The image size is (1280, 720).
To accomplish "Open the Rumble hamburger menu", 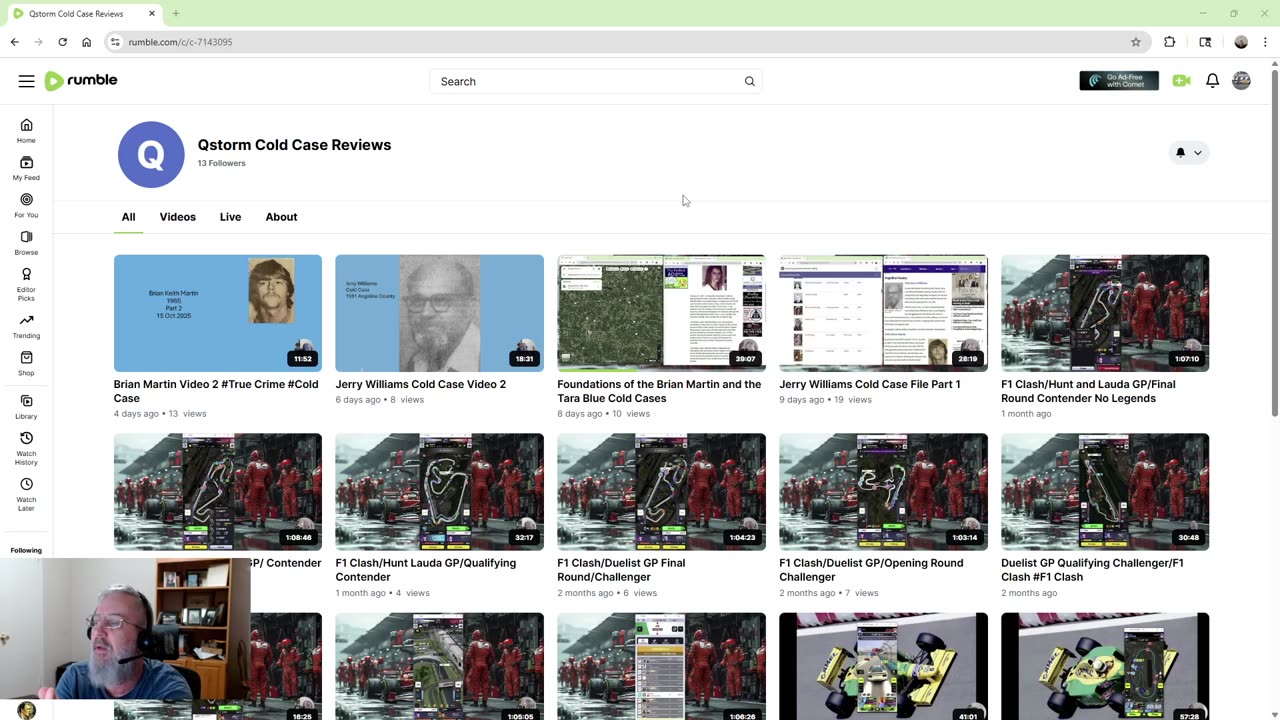I will [x=27, y=81].
